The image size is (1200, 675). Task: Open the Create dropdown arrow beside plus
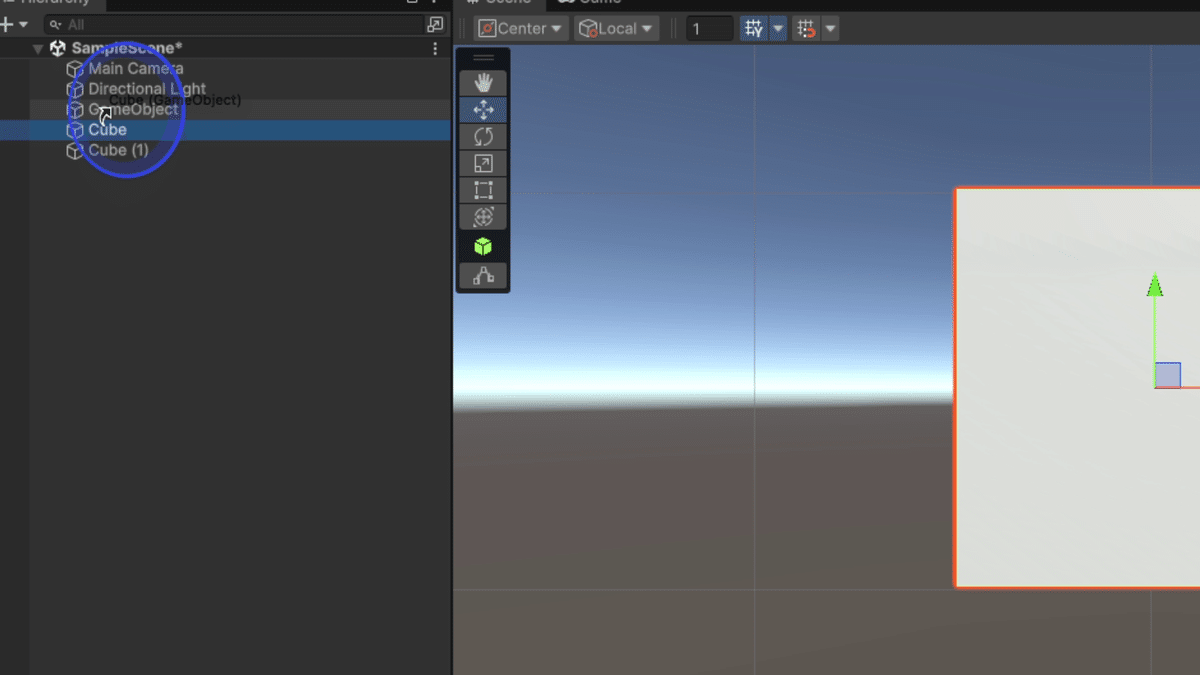[24, 25]
